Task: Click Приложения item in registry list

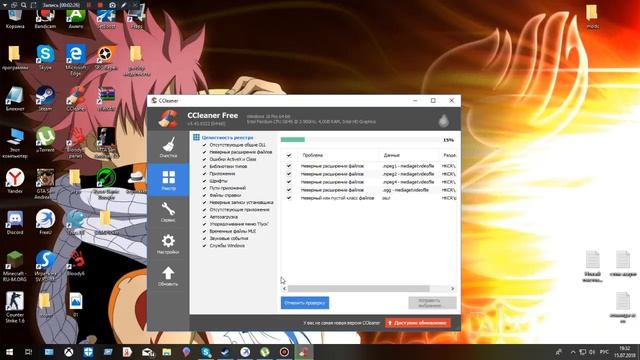Action: tap(222, 173)
